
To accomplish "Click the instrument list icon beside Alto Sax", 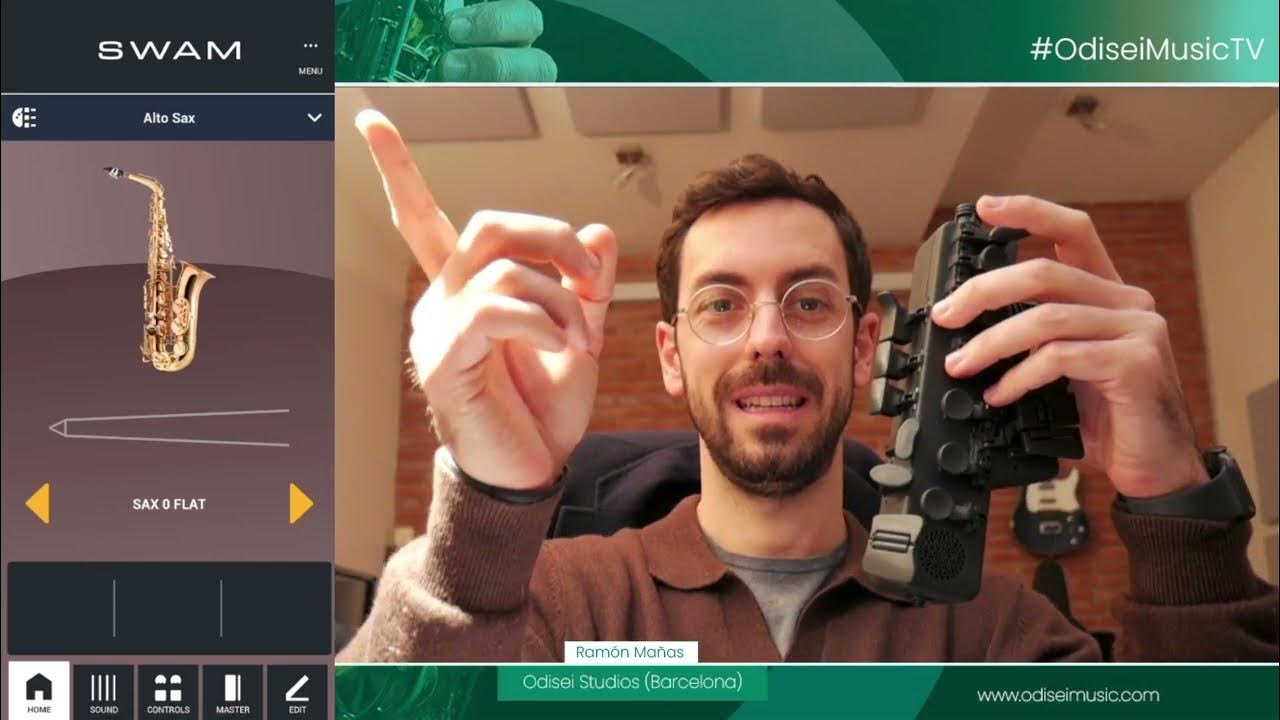I will pos(24,118).
